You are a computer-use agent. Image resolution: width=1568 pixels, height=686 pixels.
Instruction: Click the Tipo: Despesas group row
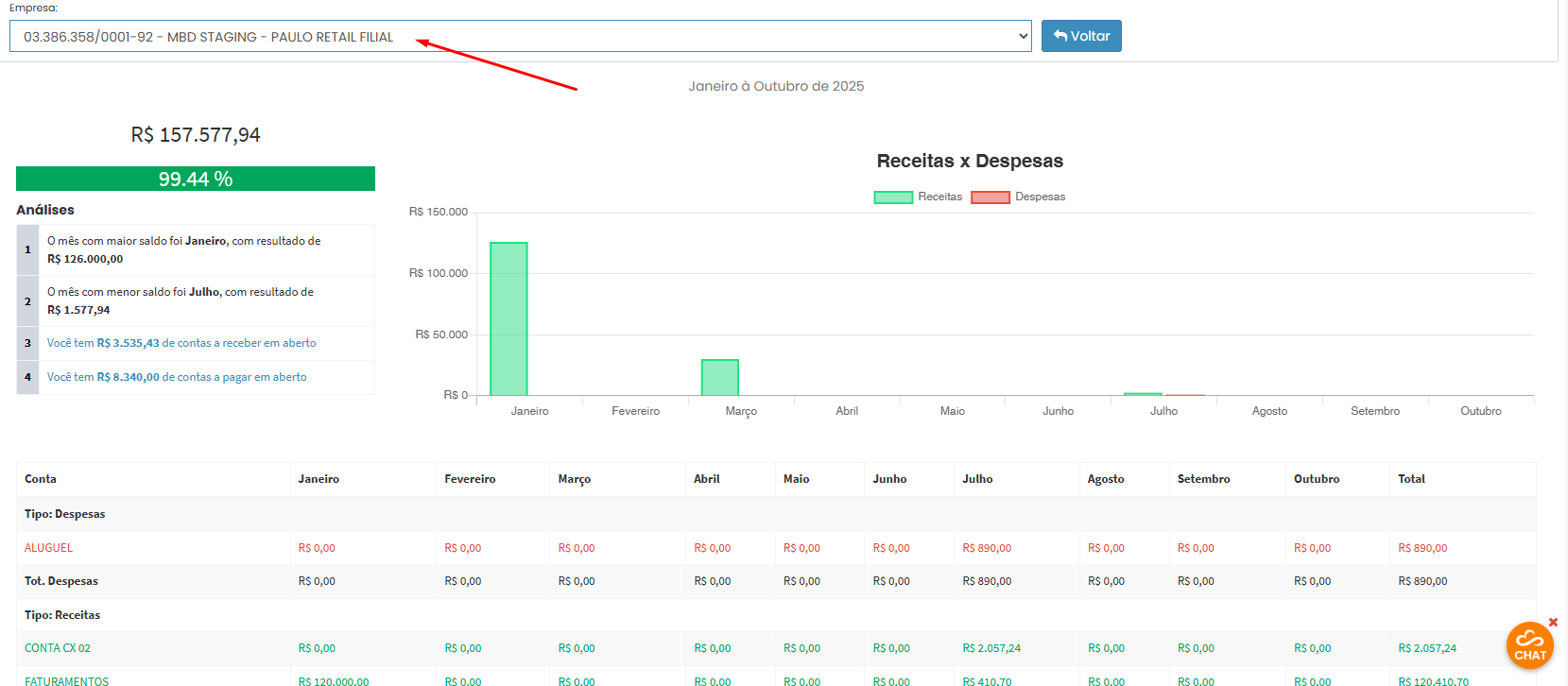65,514
